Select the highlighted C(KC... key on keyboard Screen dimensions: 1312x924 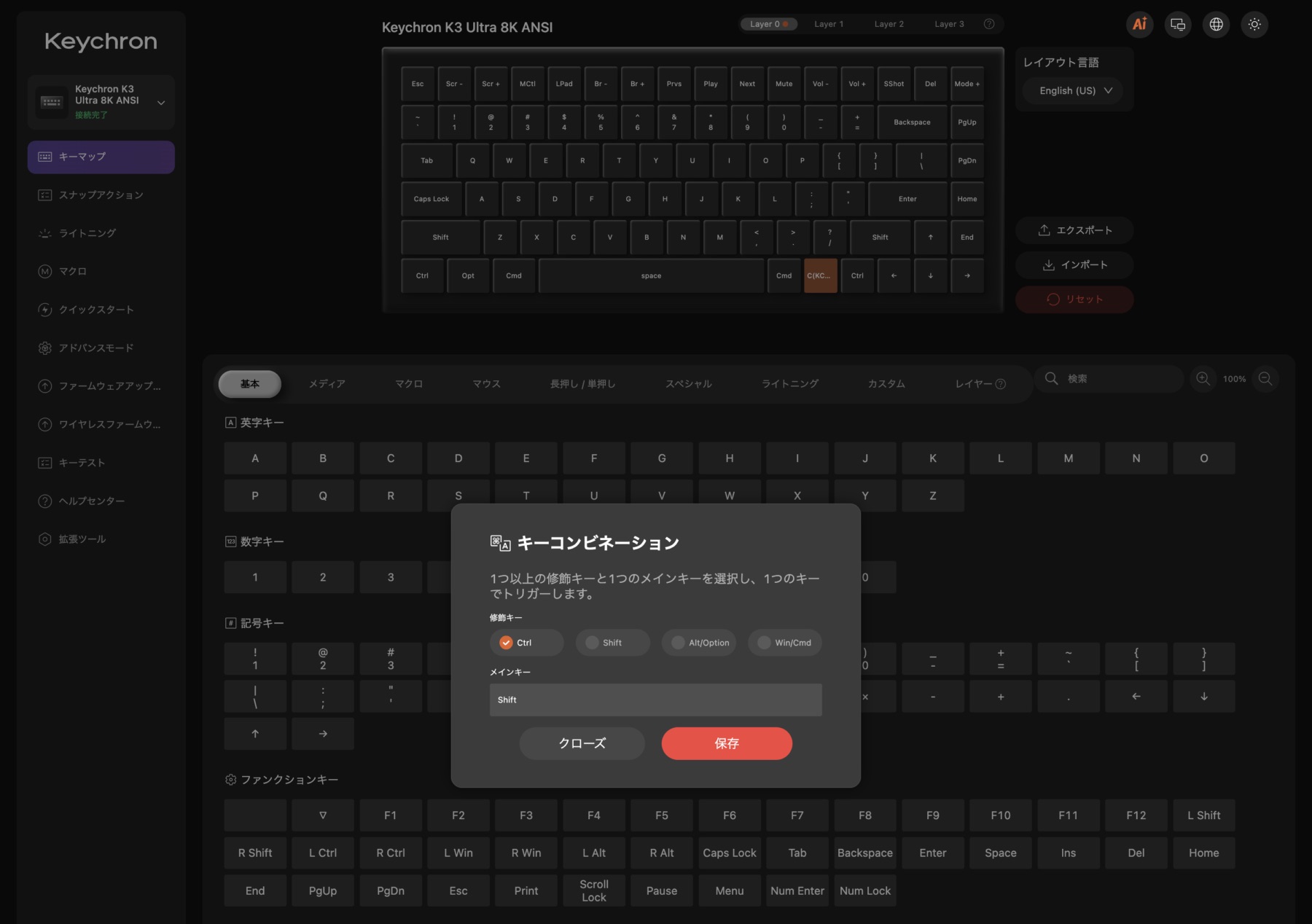pos(820,276)
